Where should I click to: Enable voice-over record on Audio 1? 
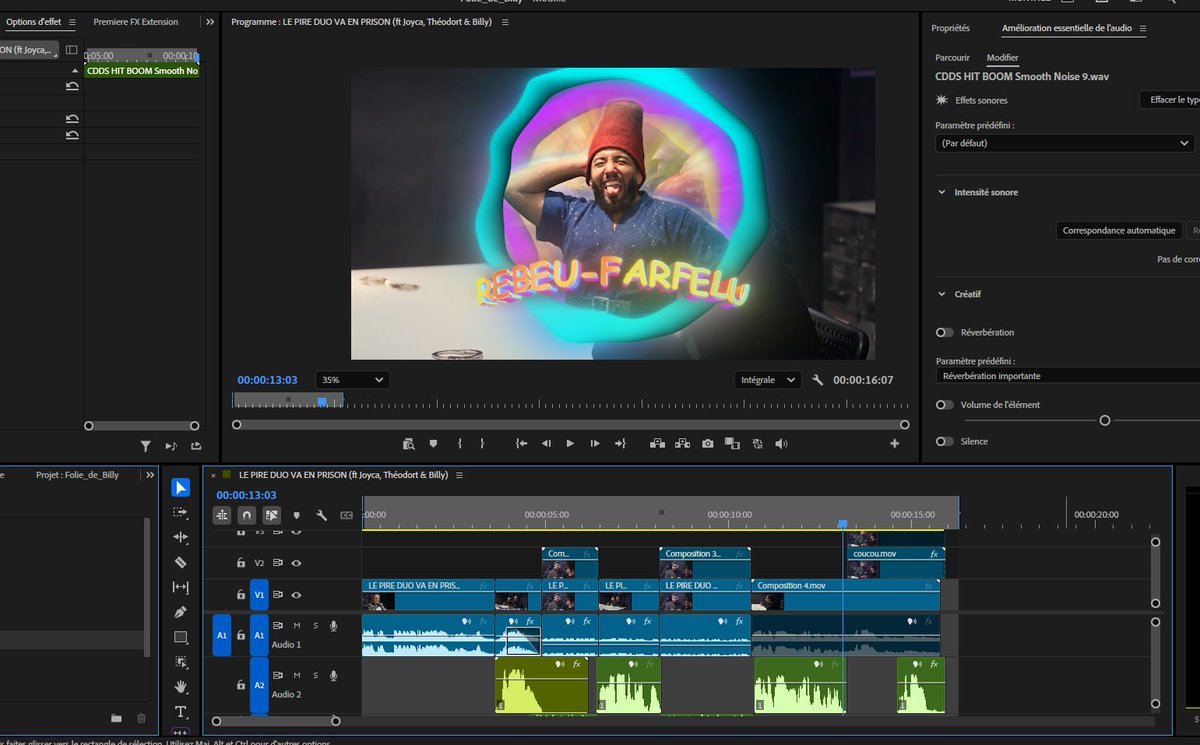pyautogui.click(x=333, y=625)
